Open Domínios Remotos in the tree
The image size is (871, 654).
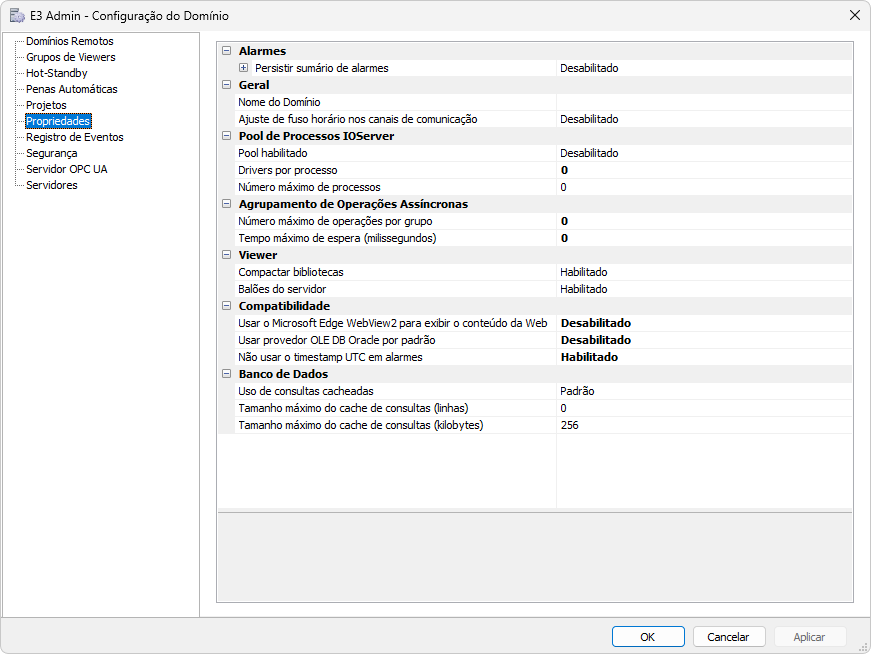point(69,41)
